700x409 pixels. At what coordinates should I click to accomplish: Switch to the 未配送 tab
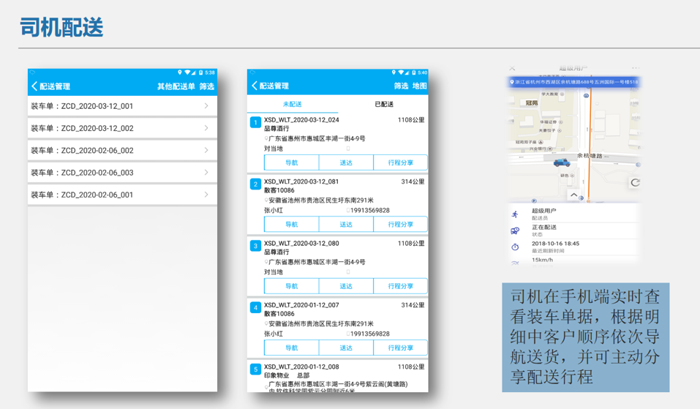coord(292,104)
